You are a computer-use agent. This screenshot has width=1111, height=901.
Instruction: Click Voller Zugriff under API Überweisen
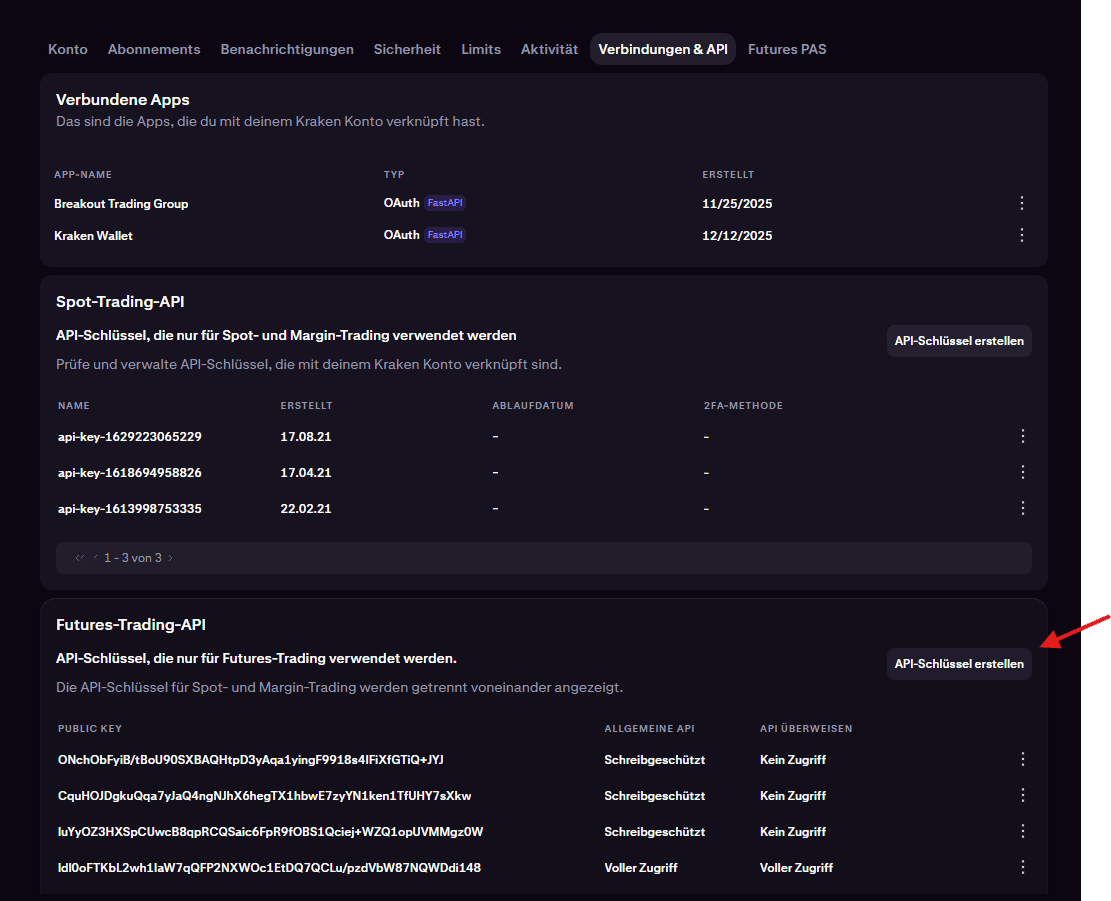tap(796, 868)
